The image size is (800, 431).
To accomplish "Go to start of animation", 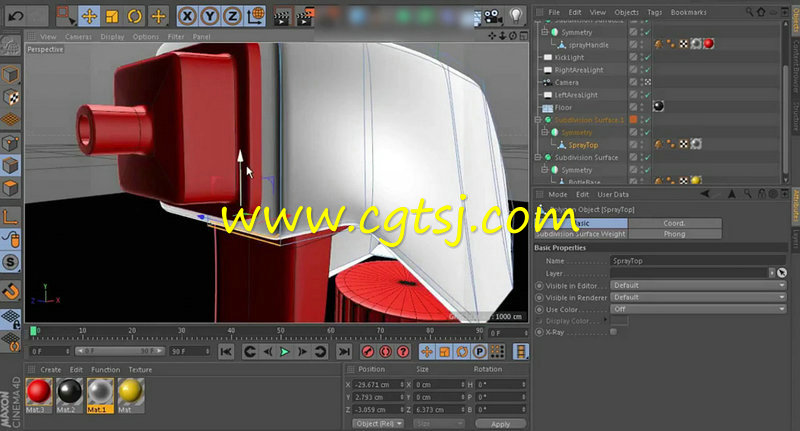I will click(x=226, y=351).
